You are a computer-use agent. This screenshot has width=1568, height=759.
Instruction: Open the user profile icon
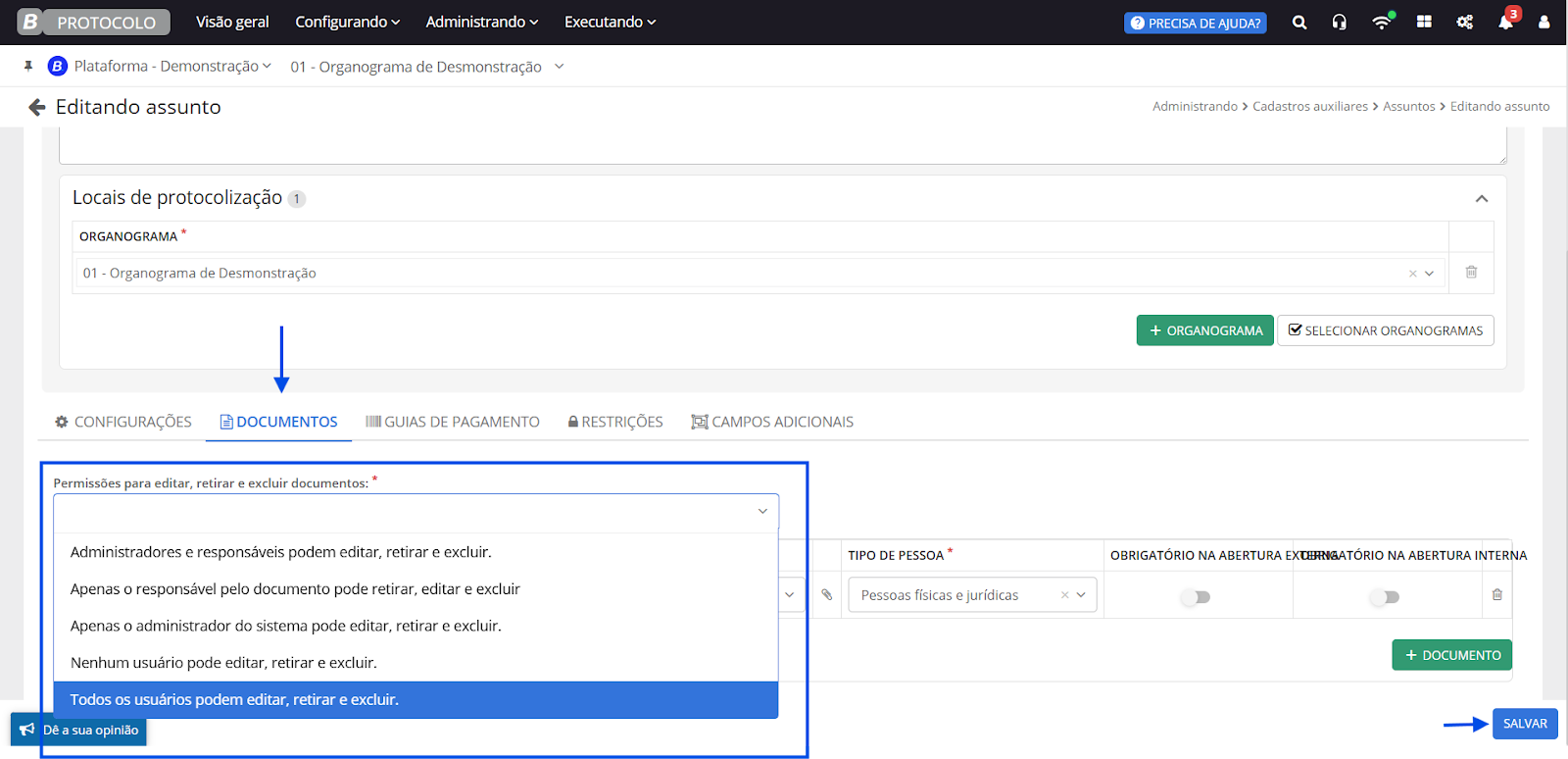1543,23
